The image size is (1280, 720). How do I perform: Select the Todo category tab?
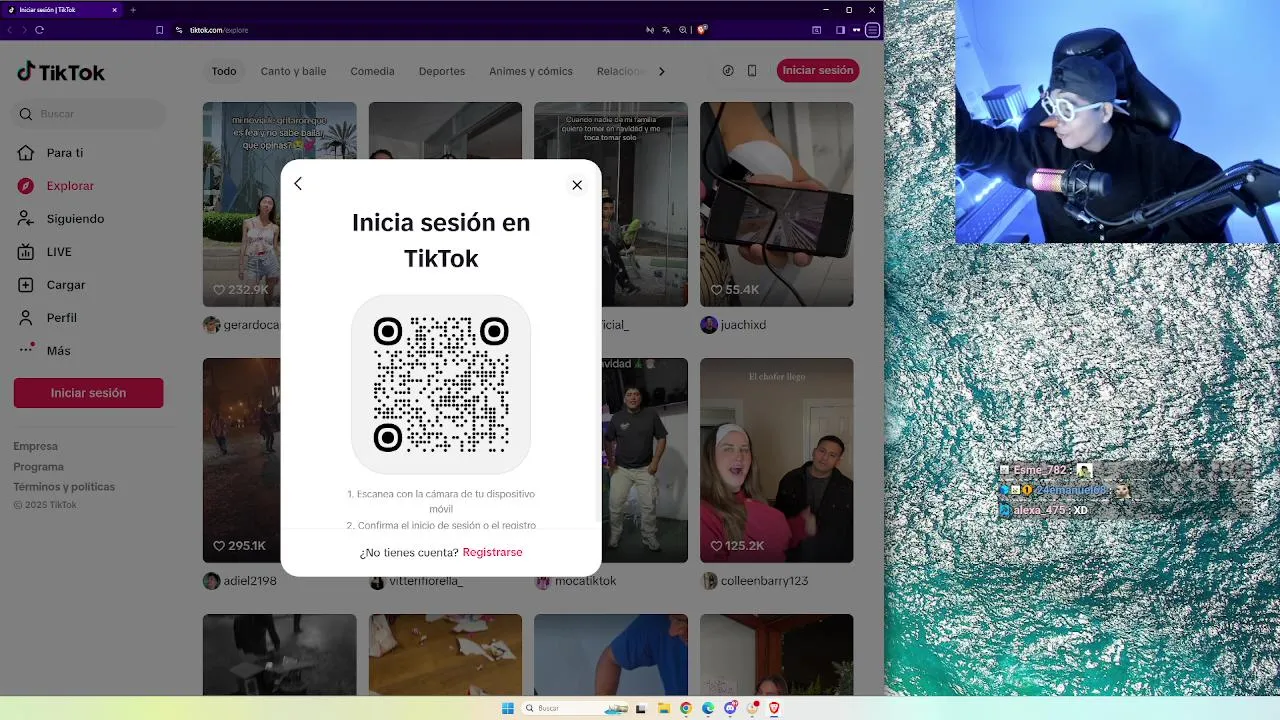(224, 71)
